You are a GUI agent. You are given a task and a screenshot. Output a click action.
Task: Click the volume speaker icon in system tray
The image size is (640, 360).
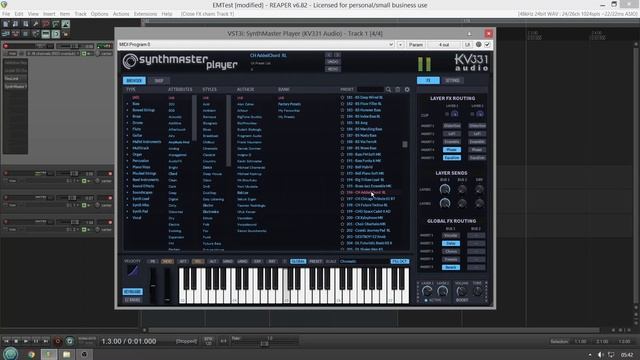click(600, 355)
